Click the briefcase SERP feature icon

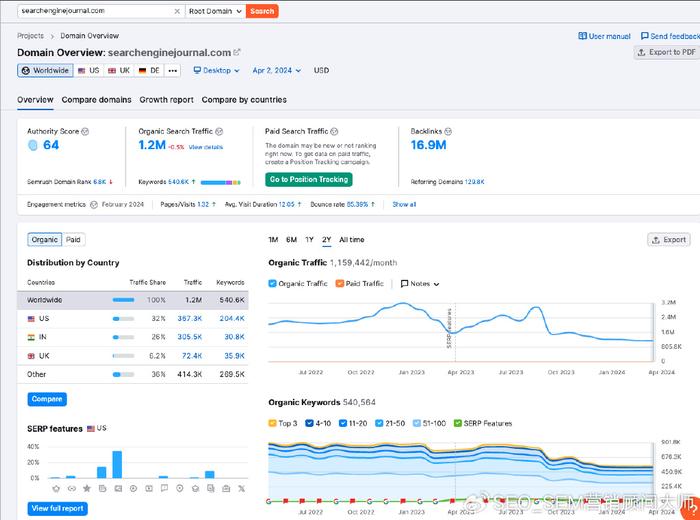[x=226, y=488]
